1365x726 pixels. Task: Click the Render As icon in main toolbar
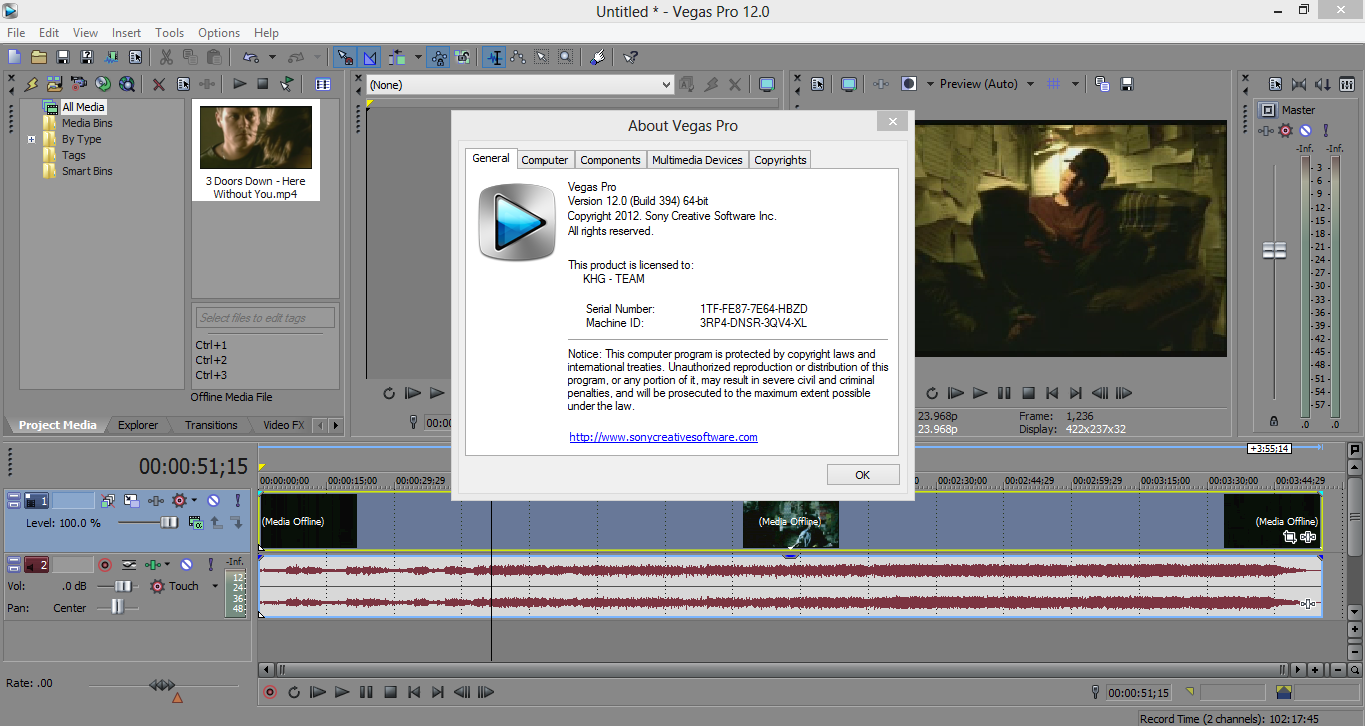tap(110, 58)
